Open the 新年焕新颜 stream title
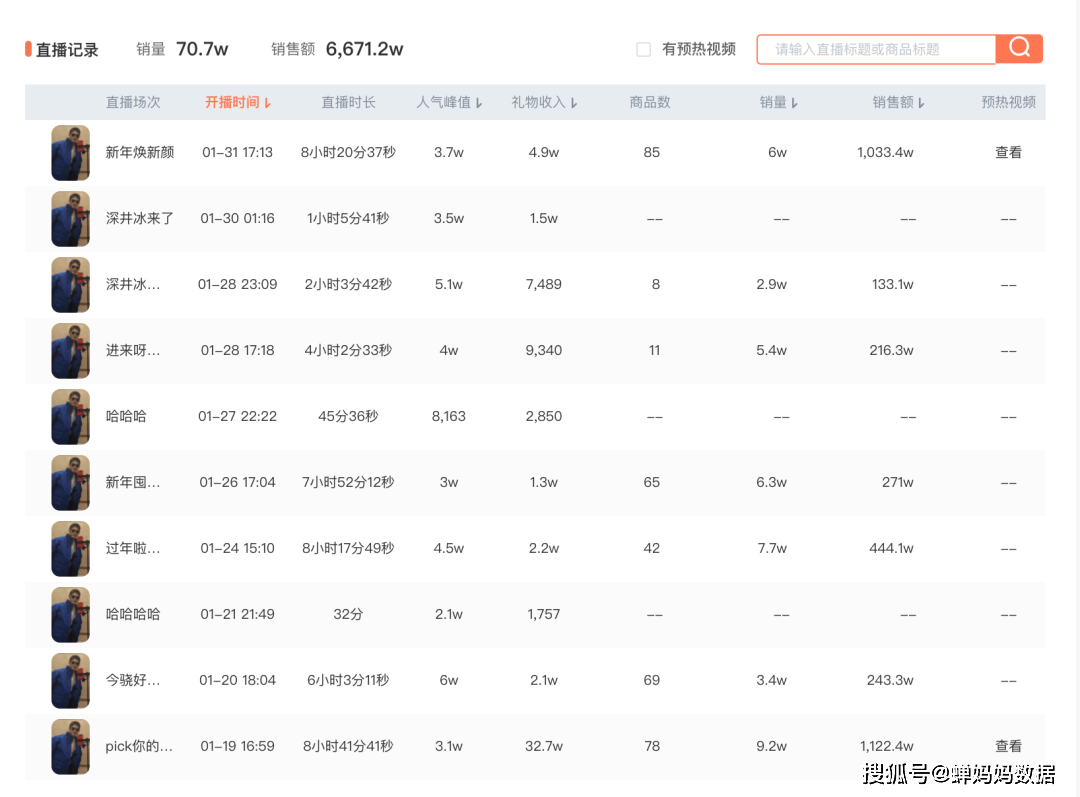1080x797 pixels. [140, 153]
